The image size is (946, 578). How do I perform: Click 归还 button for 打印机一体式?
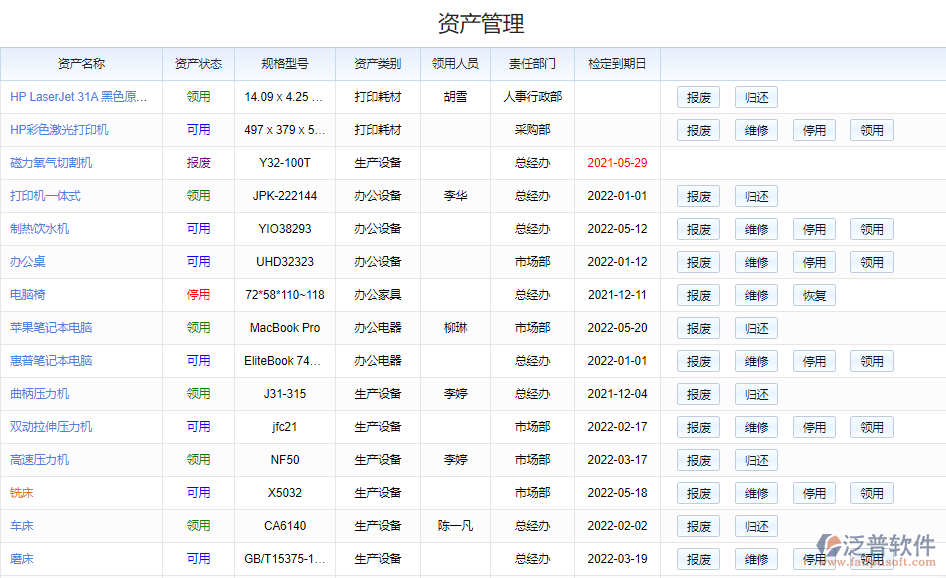pyautogui.click(x=756, y=196)
